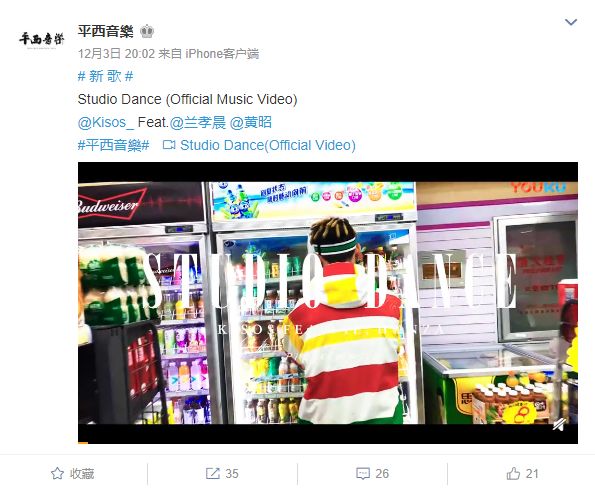Expand the post options chevron menu

pos(571,22)
